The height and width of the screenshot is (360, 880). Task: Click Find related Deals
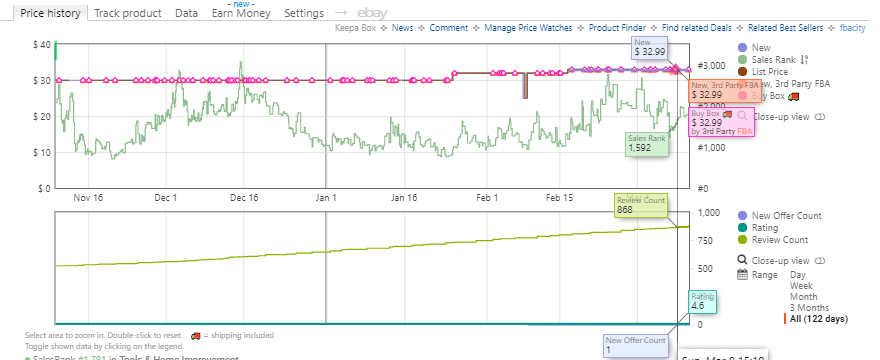[x=696, y=28]
